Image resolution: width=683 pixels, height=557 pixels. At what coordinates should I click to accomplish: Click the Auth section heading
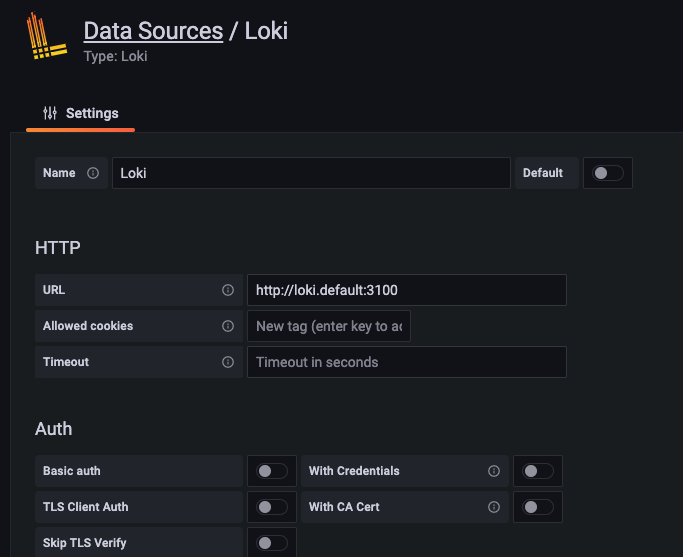pyautogui.click(x=54, y=429)
